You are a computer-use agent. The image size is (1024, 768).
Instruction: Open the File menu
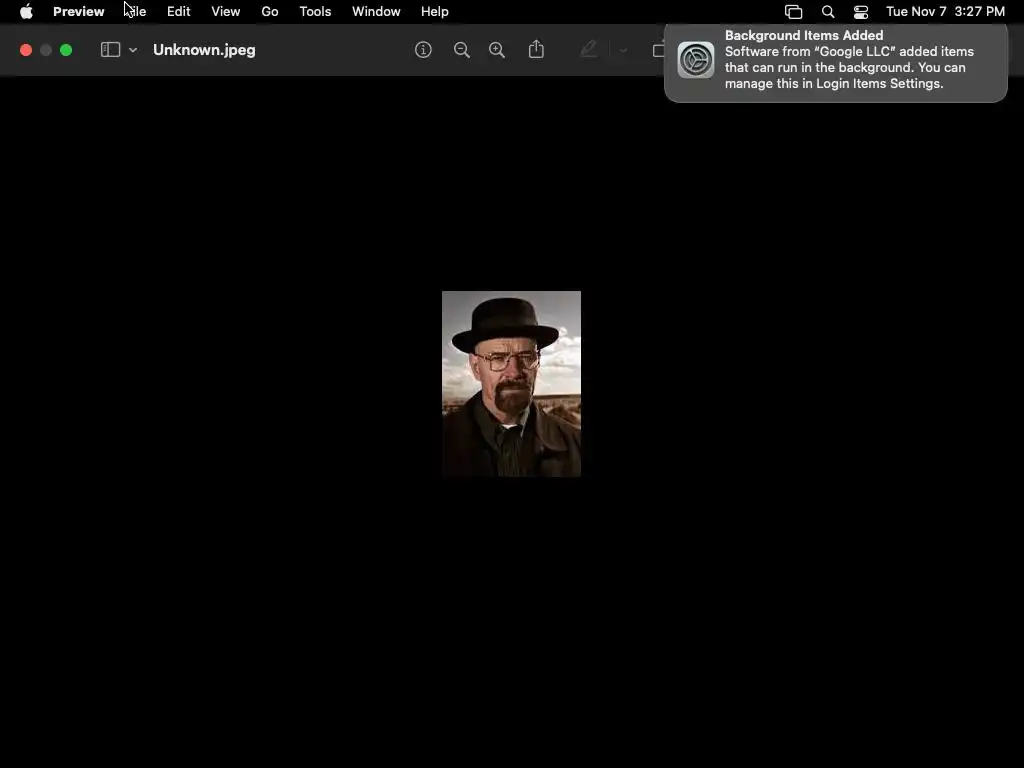[135, 12]
